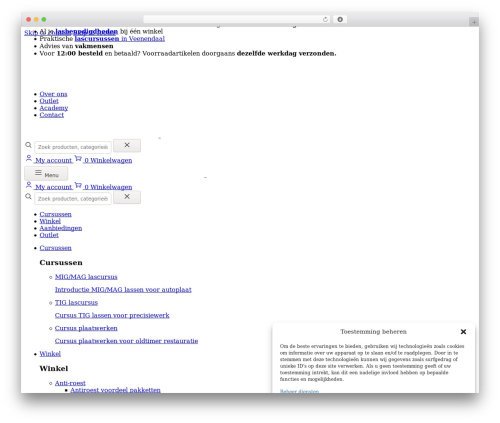Image resolution: width=500 pixels, height=423 pixels.
Task: Click the text 'Advies van vakmensen'
Action: pos(76,46)
